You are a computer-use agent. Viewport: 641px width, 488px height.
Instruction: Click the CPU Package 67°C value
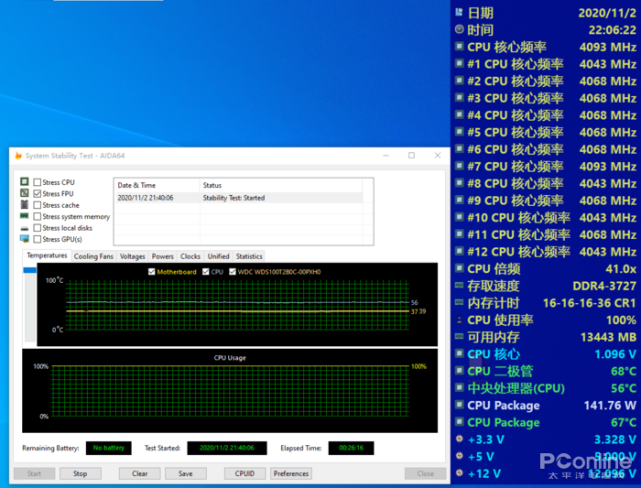[623, 422]
